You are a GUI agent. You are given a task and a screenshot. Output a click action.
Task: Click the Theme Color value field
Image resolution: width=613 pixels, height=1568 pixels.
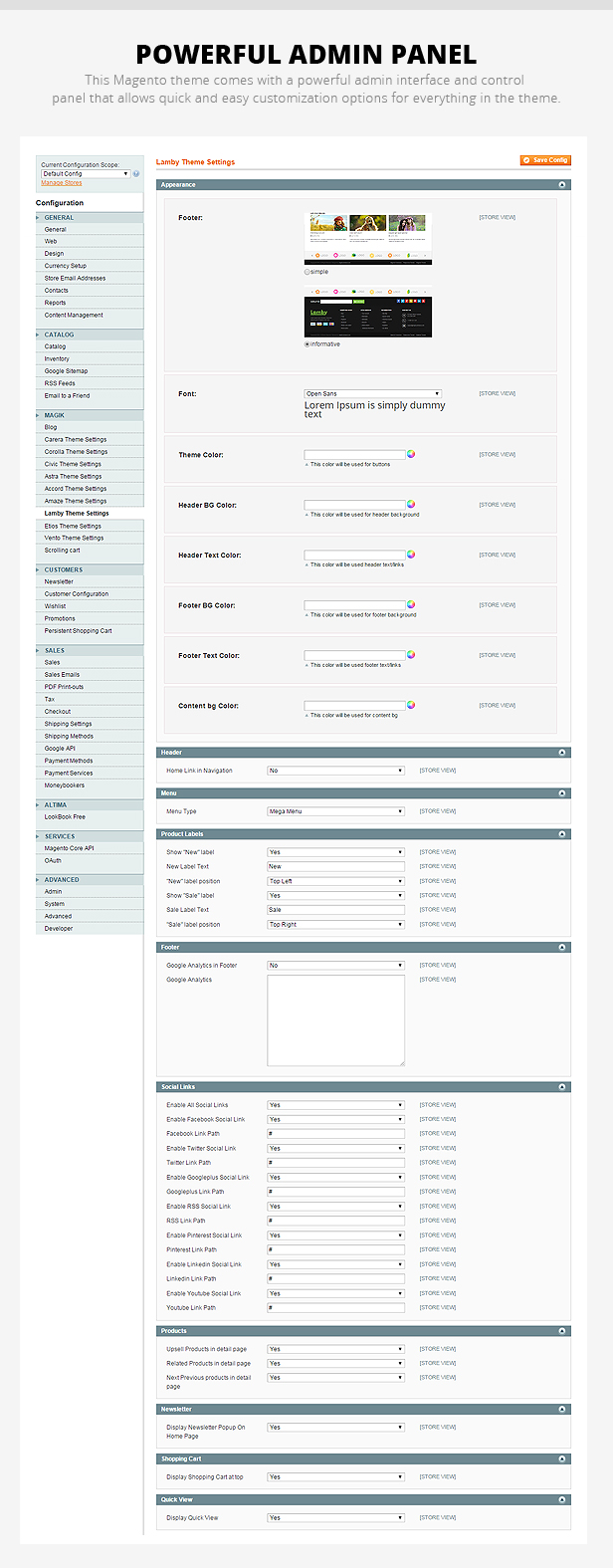[354, 454]
